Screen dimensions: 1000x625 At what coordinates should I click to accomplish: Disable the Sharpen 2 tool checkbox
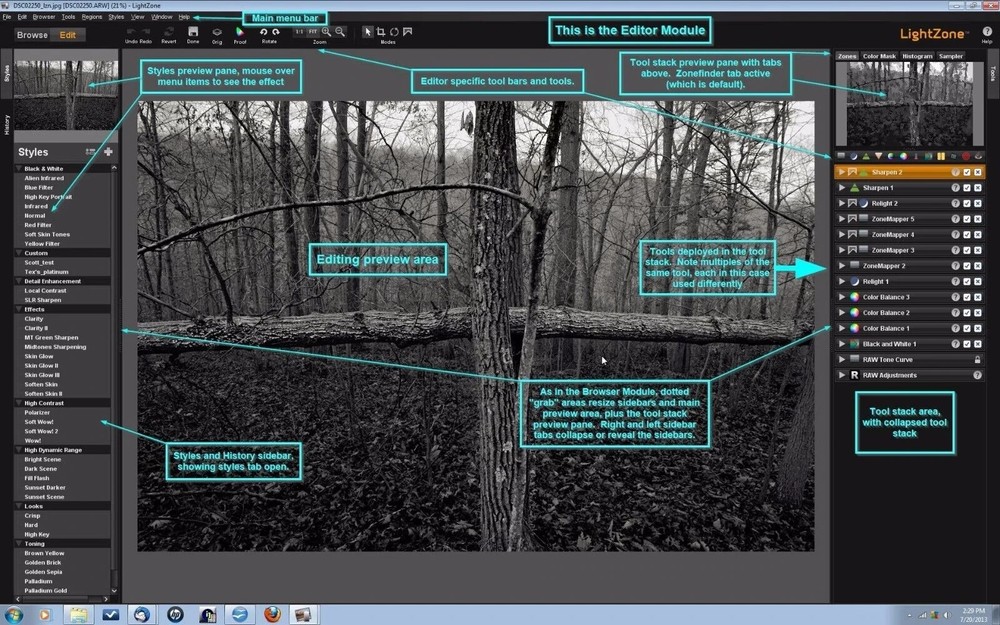pos(966,172)
